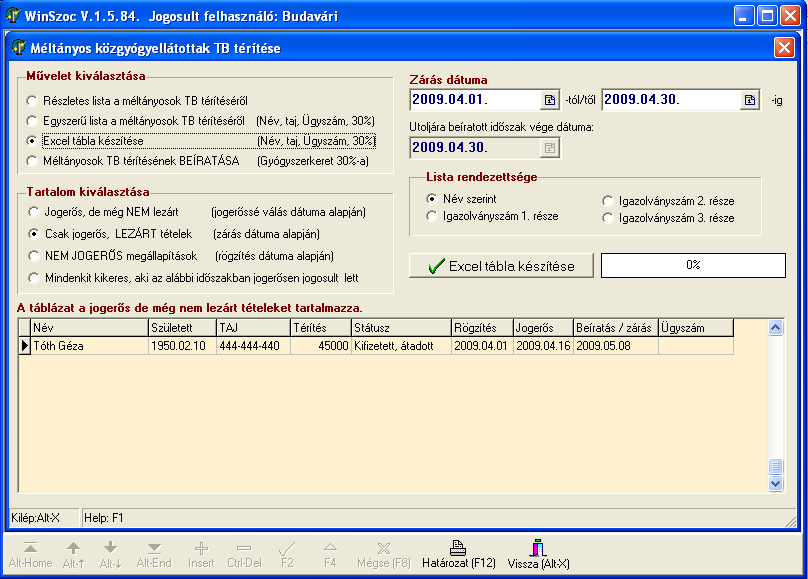The image size is (808, 579).
Task: Click the 0% progress bar
Action: pos(693,265)
